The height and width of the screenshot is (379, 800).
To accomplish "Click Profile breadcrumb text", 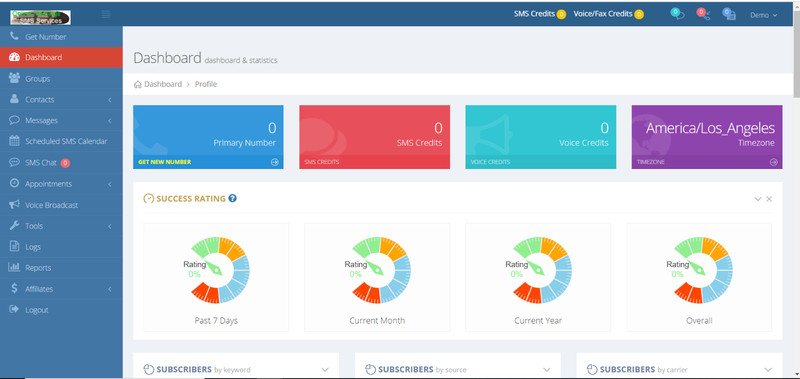I will coord(206,84).
